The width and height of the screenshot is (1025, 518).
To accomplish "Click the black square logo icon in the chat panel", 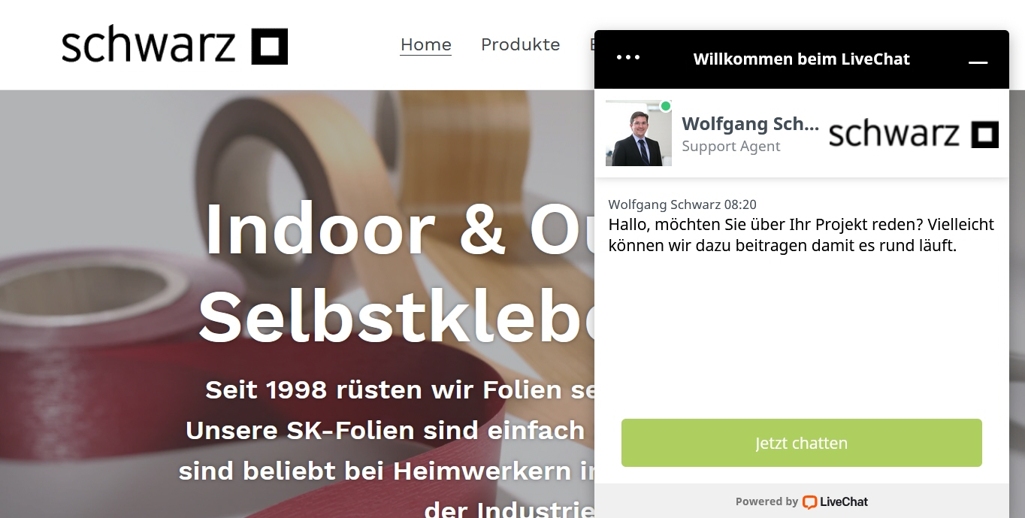I will pyautogui.click(x=984, y=134).
